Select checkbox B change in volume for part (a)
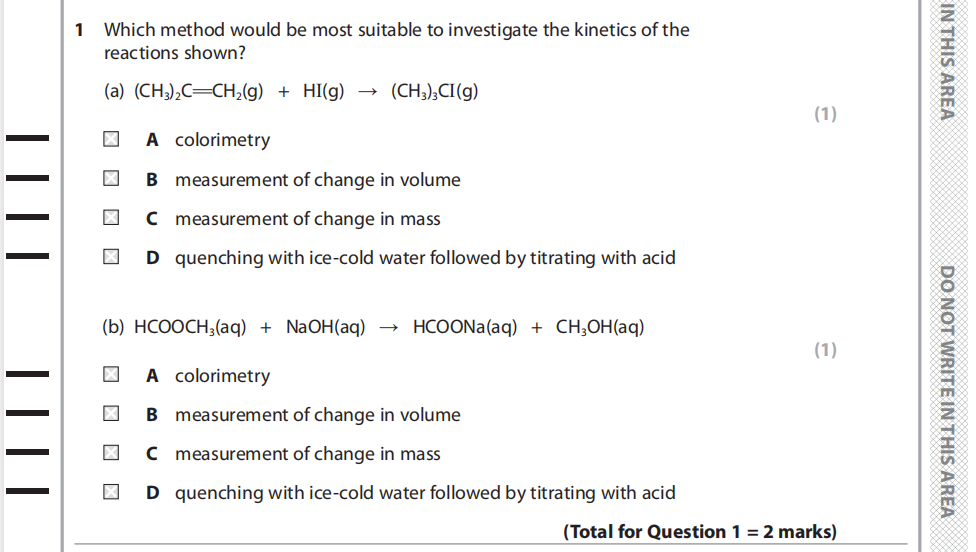The image size is (976, 552). (x=113, y=180)
